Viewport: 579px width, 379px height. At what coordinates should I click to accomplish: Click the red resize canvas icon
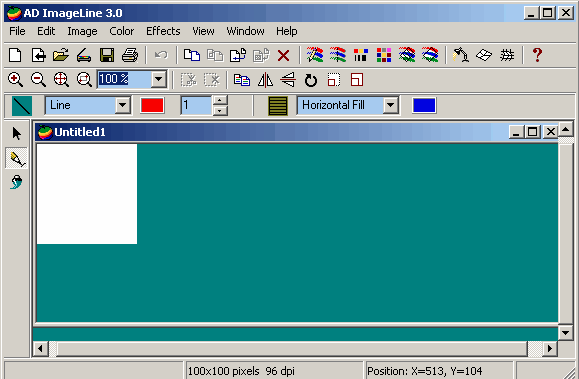coord(357,80)
